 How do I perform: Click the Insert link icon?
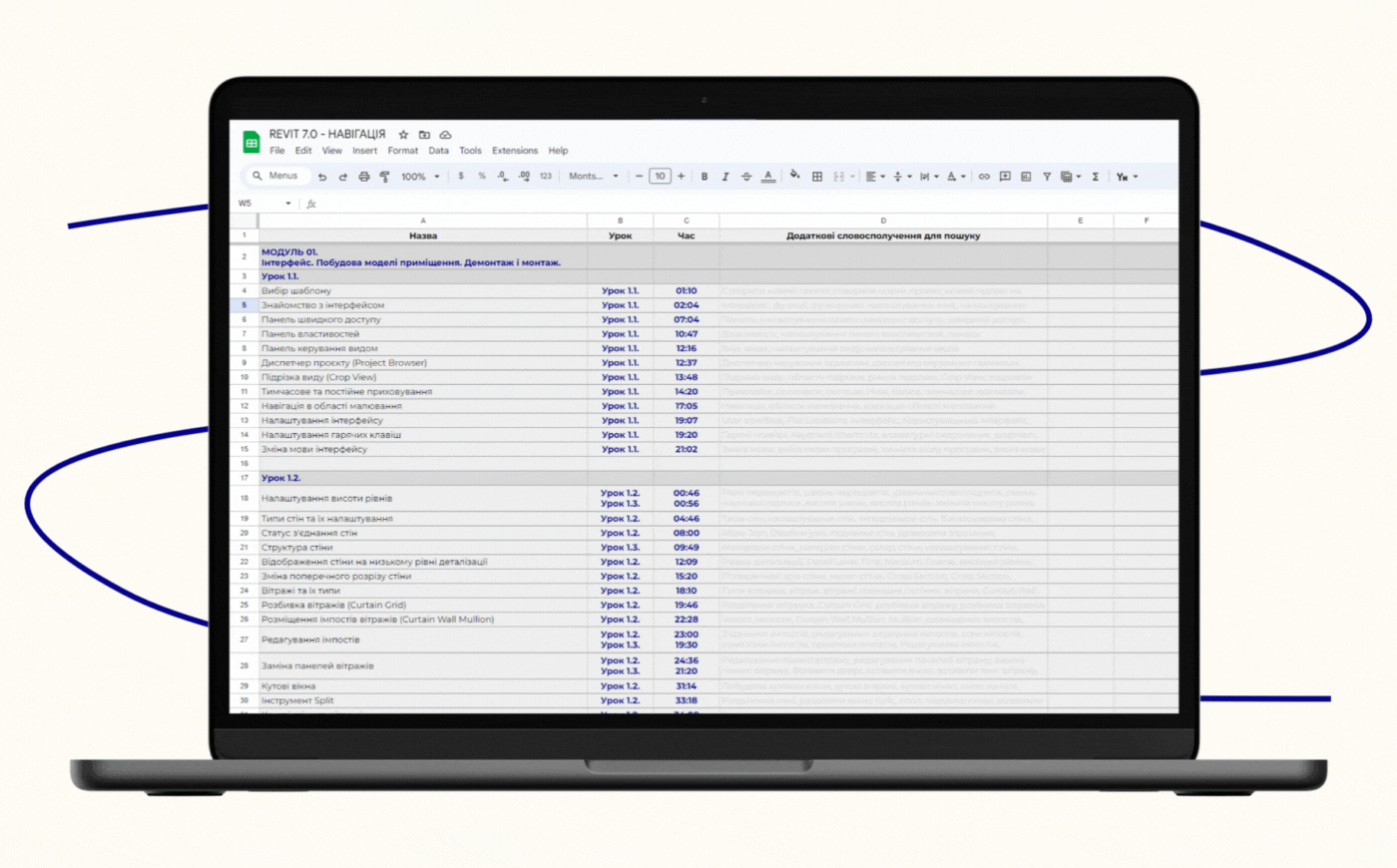tap(984, 177)
